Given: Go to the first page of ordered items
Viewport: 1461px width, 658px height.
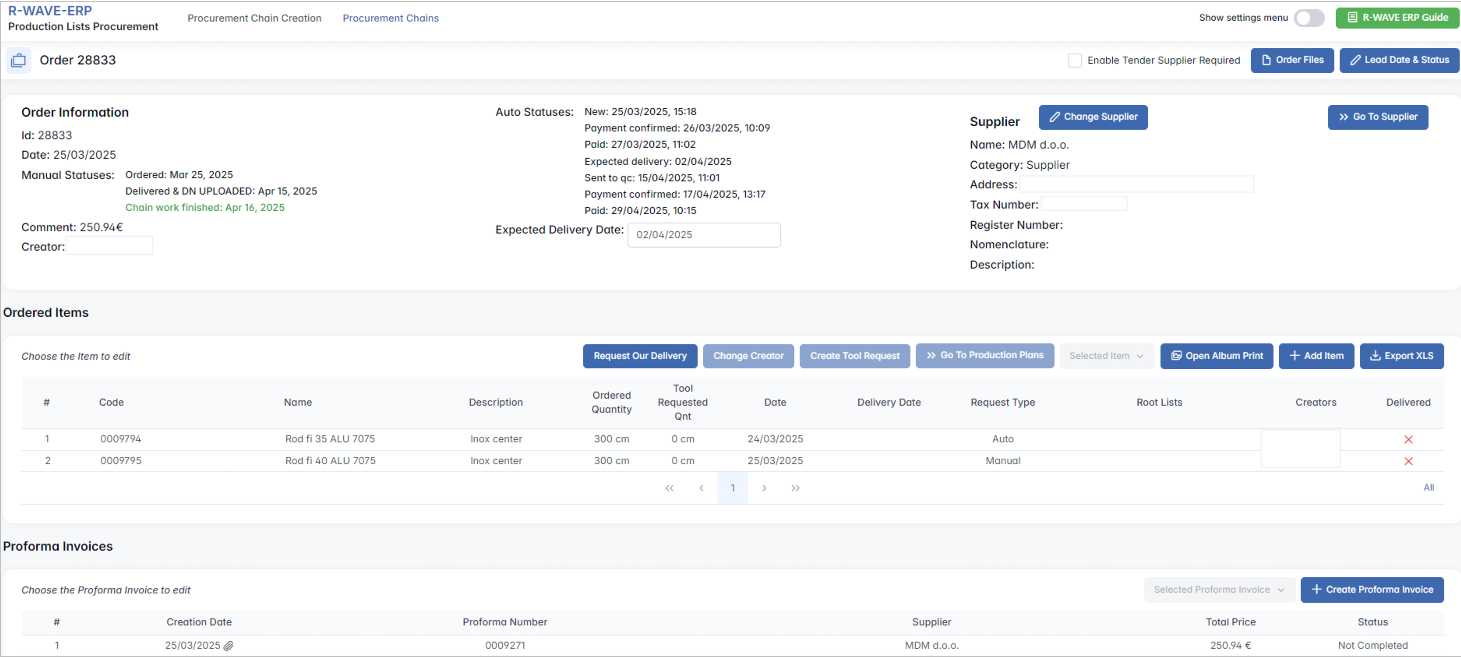Looking at the screenshot, I should click(x=669, y=488).
